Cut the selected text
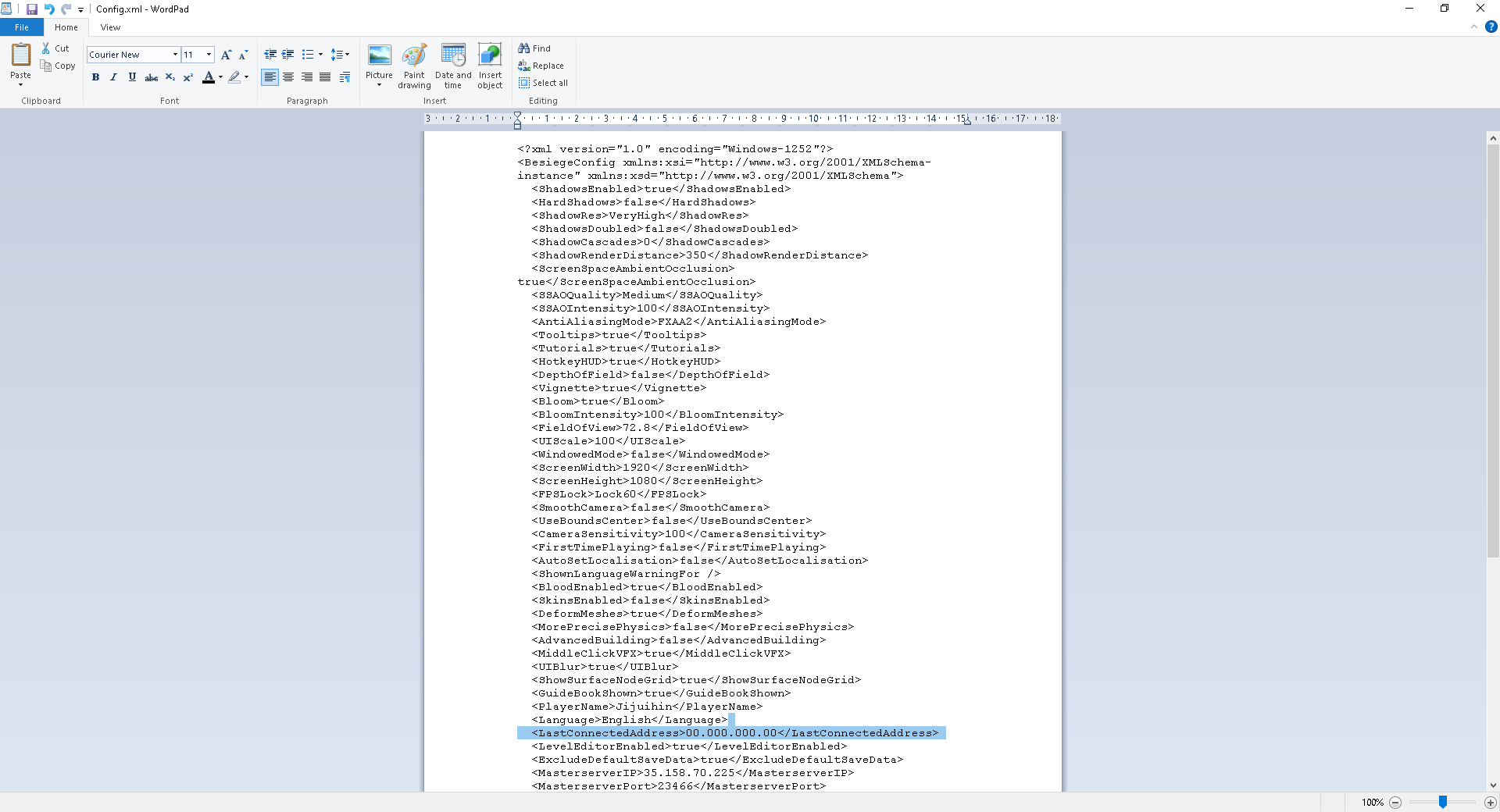The image size is (1500, 812). tap(56, 48)
